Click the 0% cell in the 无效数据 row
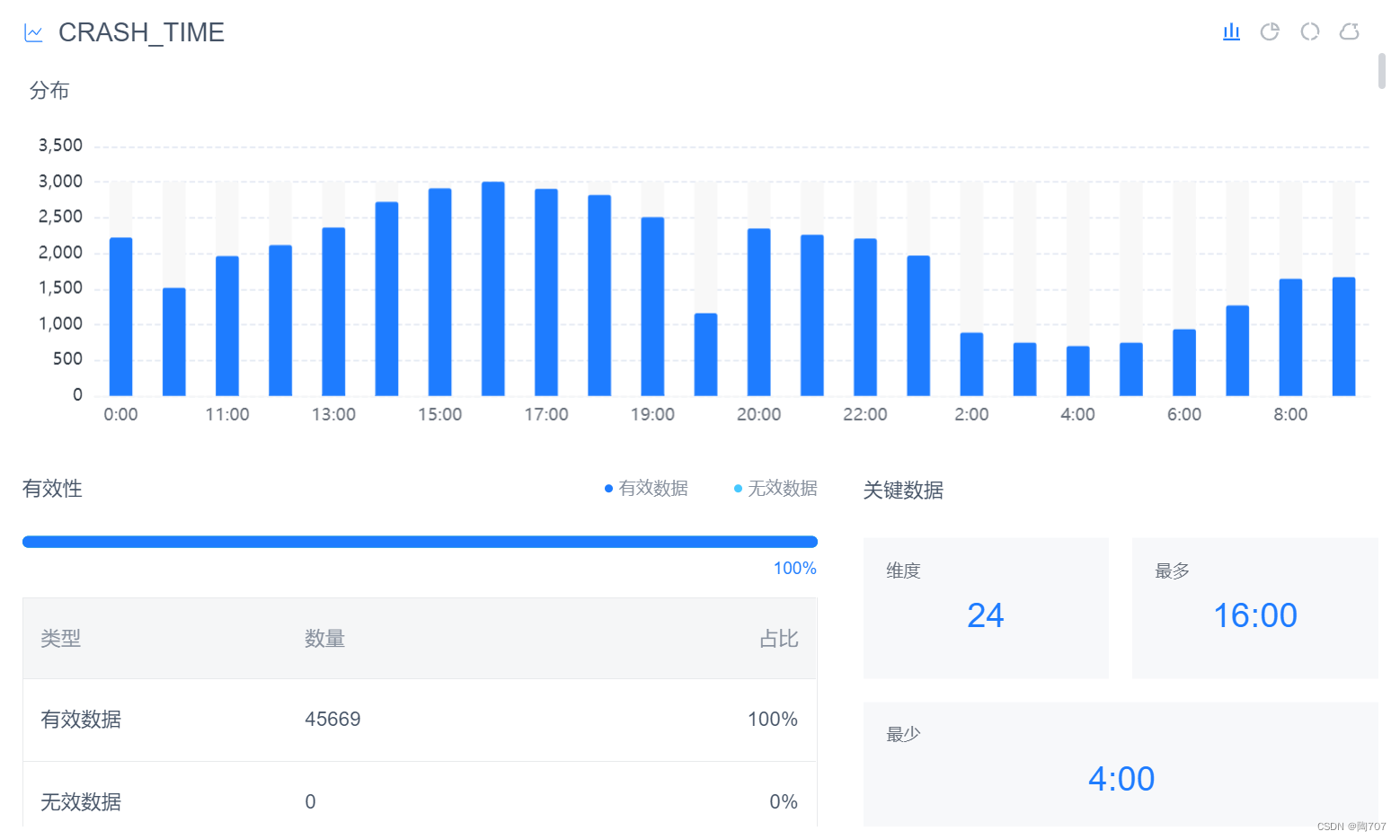The height and width of the screenshot is (840, 1400). (x=784, y=802)
